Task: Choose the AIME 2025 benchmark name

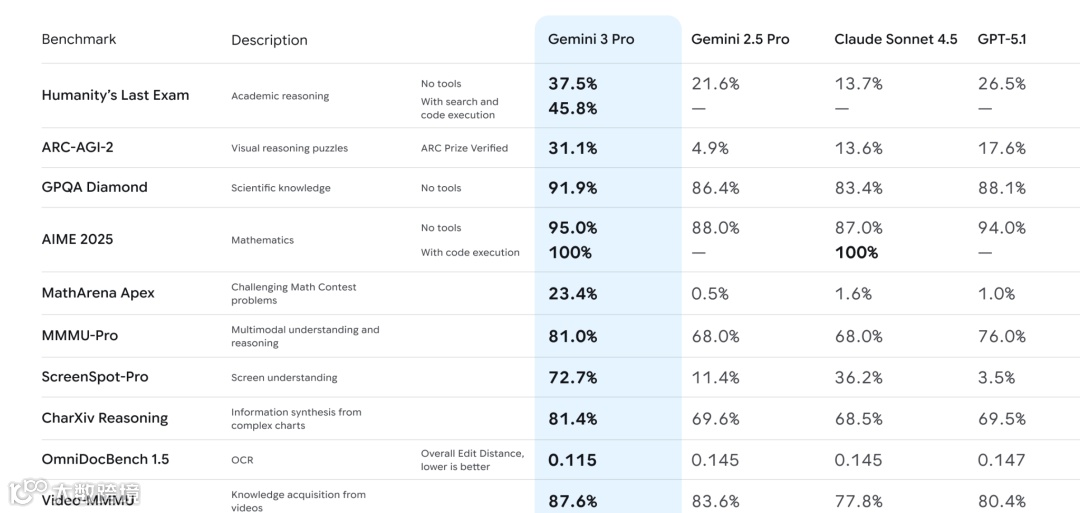Action: (x=77, y=239)
